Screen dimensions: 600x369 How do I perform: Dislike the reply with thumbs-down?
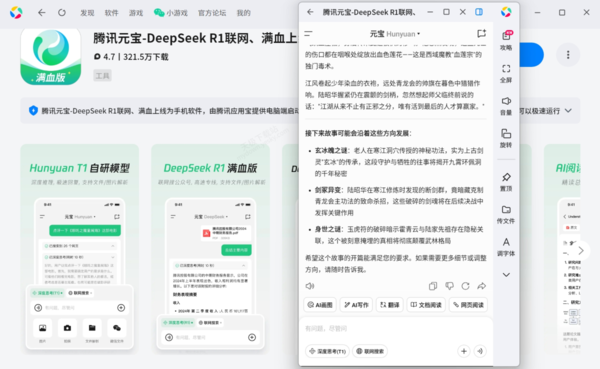point(449,286)
